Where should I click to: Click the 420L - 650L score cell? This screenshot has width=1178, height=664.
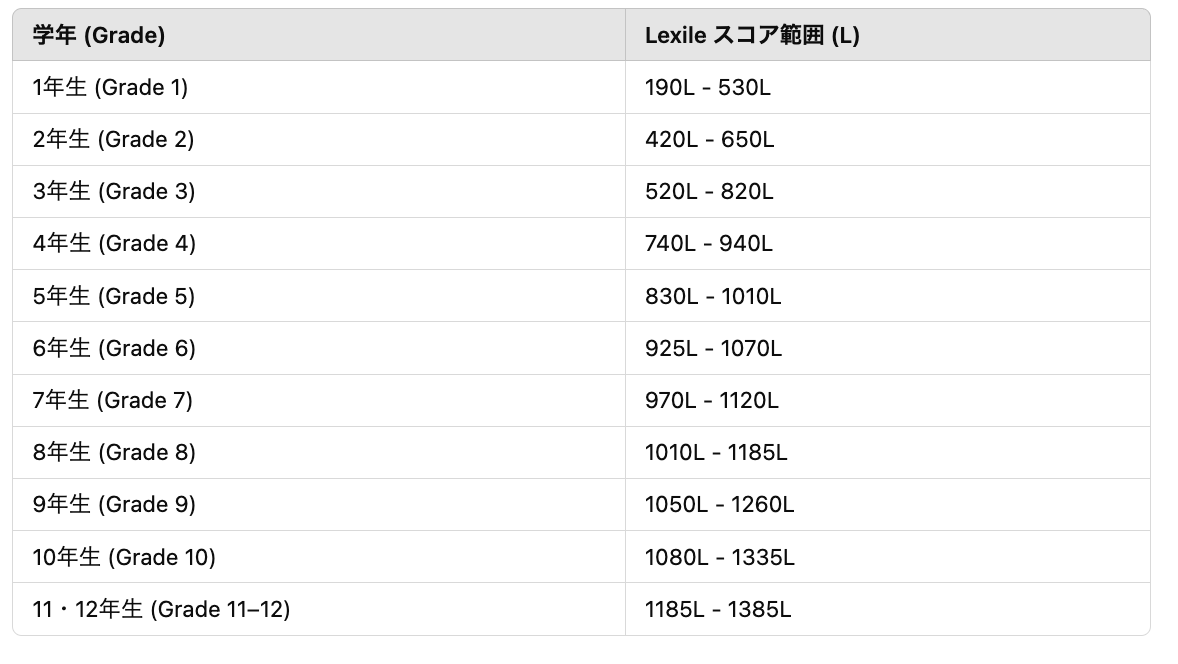coord(710,140)
